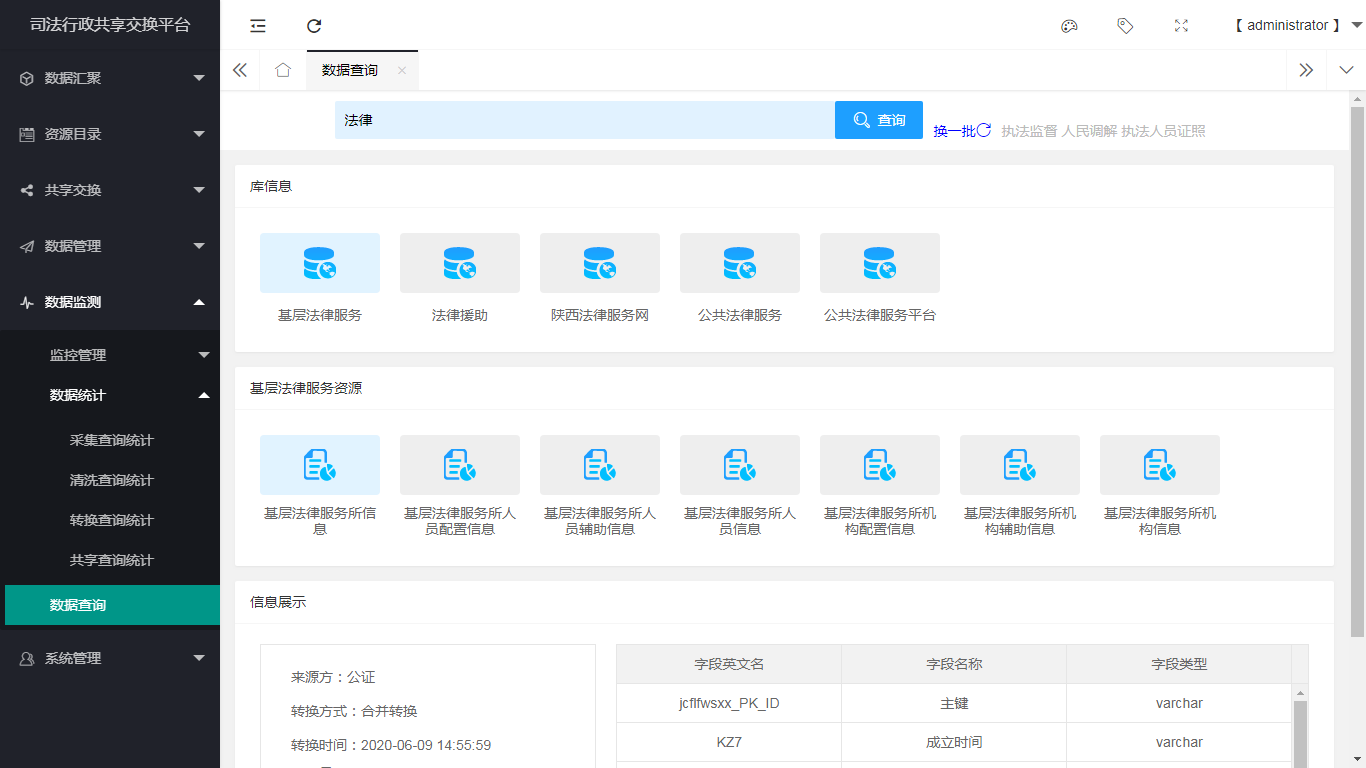Open the 基层法律服务所人员辅助信息 resource icon
Image resolution: width=1366 pixels, height=768 pixels.
pos(600,465)
